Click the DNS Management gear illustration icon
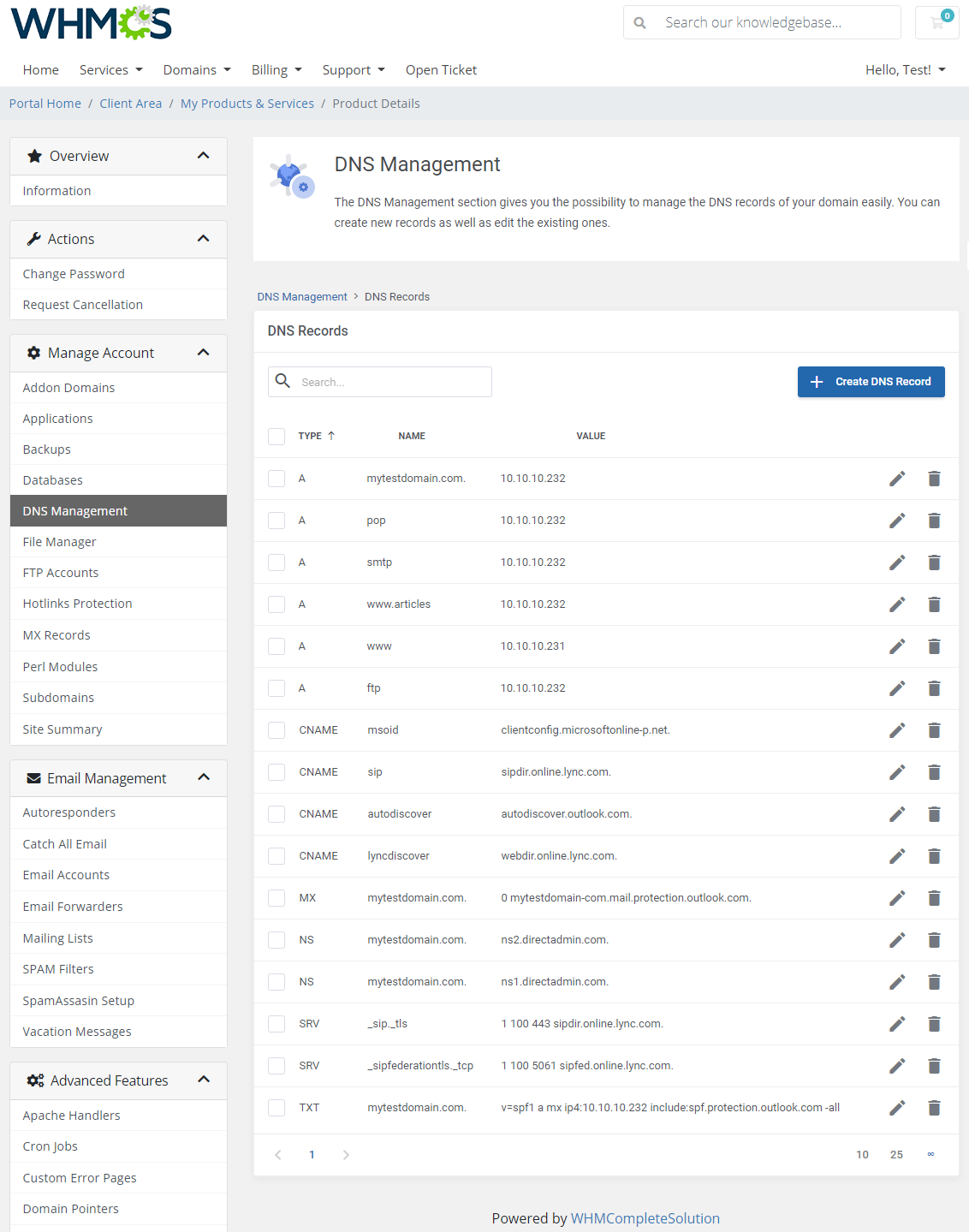 point(292,176)
